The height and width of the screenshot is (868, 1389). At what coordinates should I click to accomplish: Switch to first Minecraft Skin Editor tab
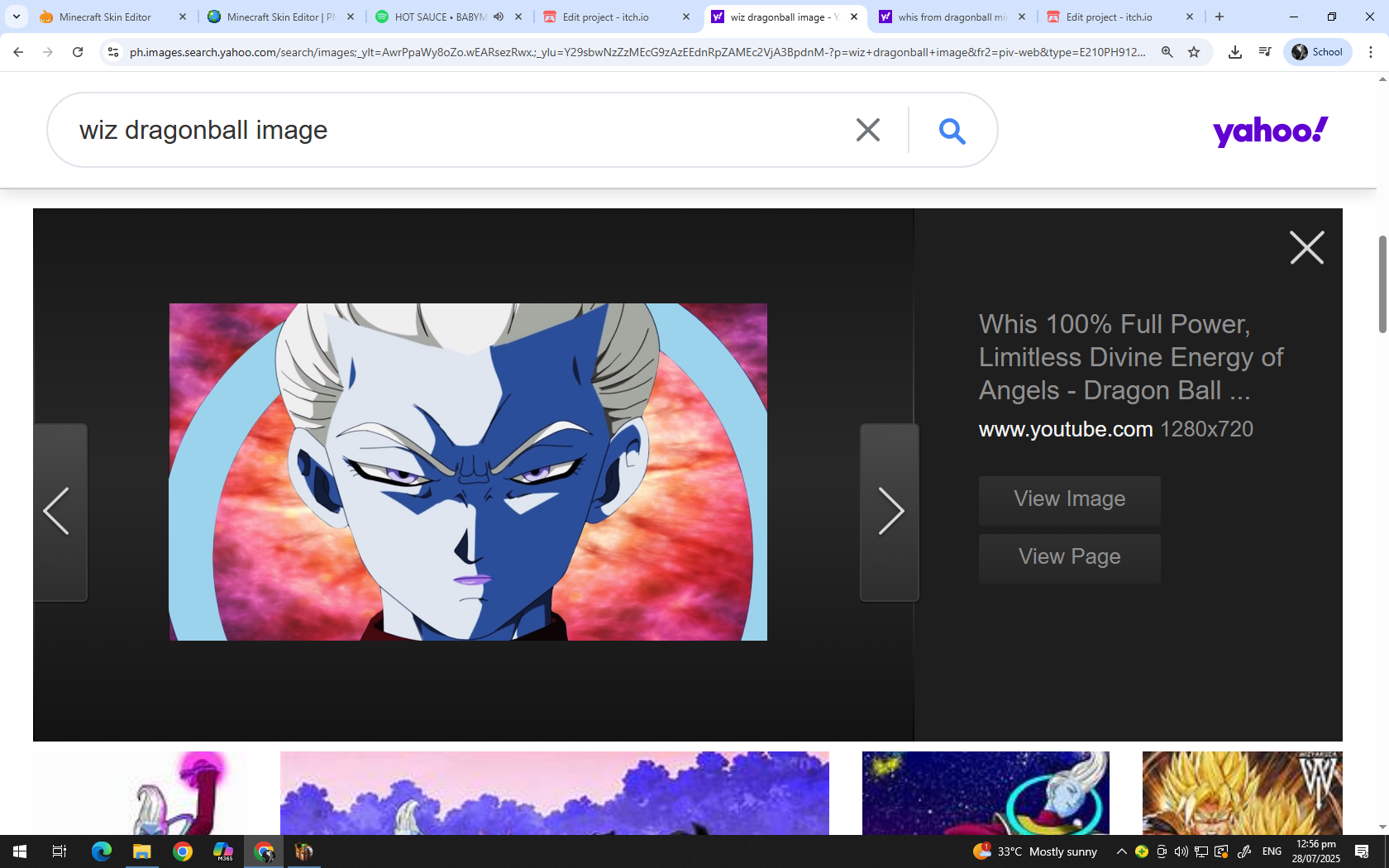(x=113, y=17)
